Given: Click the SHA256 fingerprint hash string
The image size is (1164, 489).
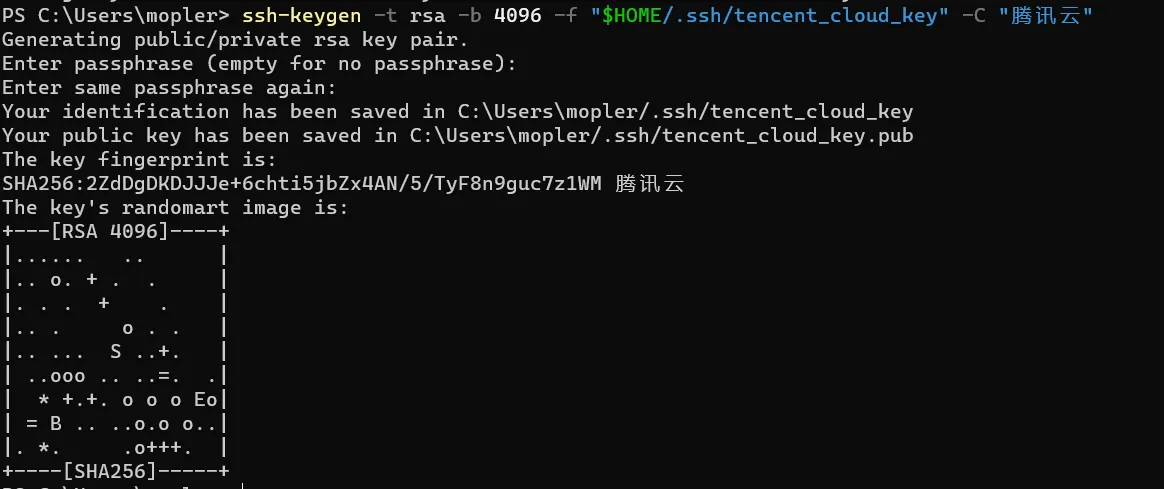Looking at the screenshot, I should 301,184.
